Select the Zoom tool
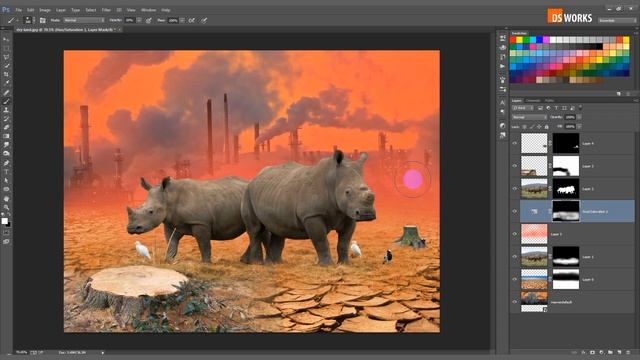This screenshot has width=640, height=360. pyautogui.click(x=6, y=207)
